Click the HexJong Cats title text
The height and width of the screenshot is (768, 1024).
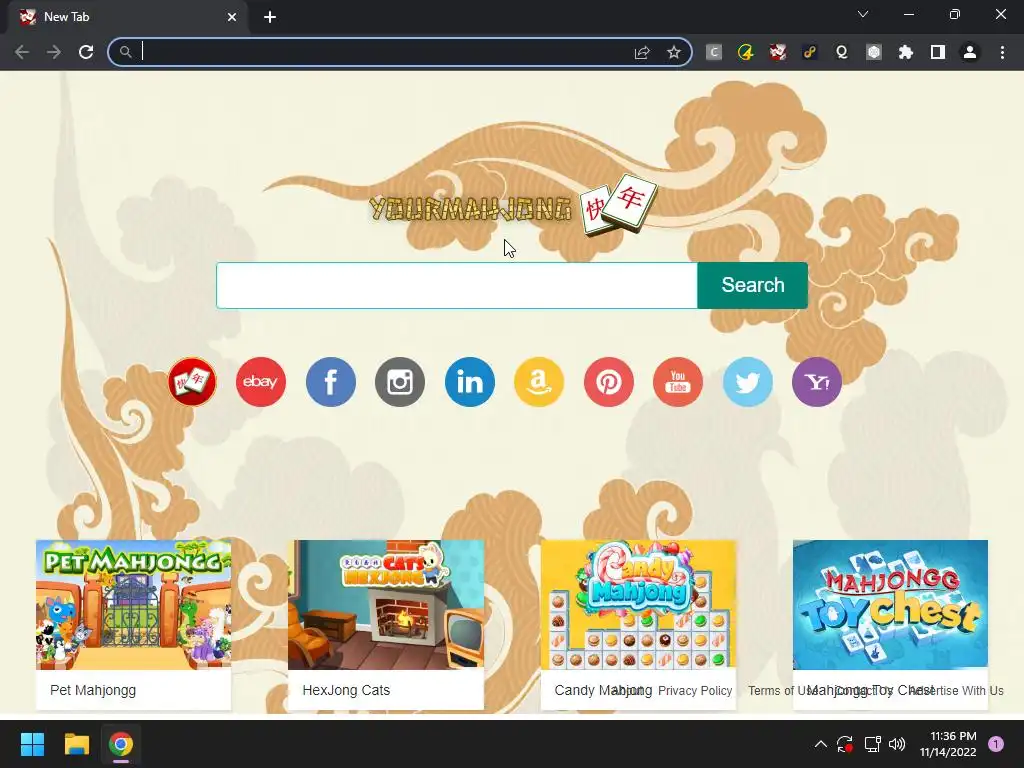(x=346, y=690)
